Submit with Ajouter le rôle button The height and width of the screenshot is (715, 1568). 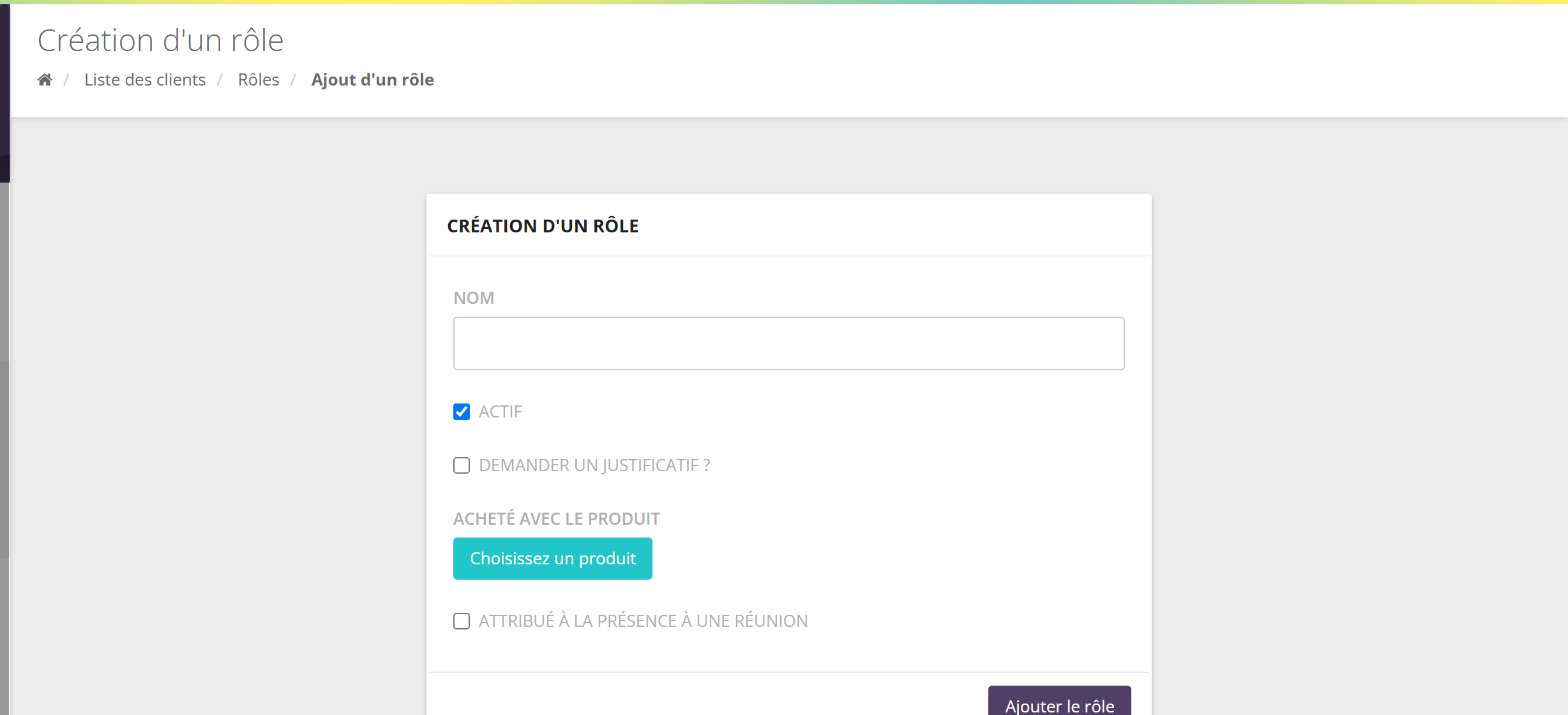tap(1060, 702)
